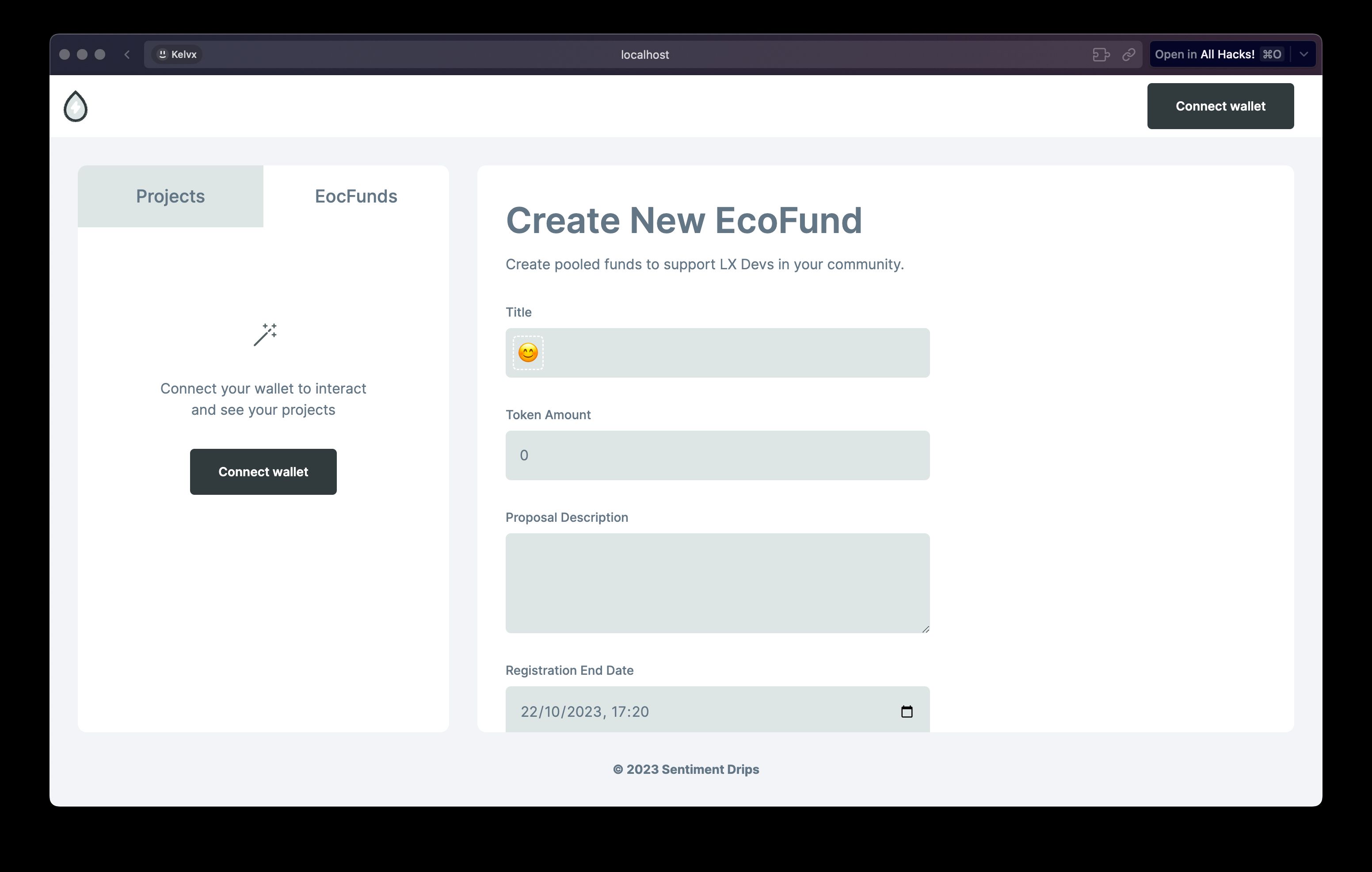Click the localhost address bar
Viewport: 1372px width, 872px height.
pos(644,54)
